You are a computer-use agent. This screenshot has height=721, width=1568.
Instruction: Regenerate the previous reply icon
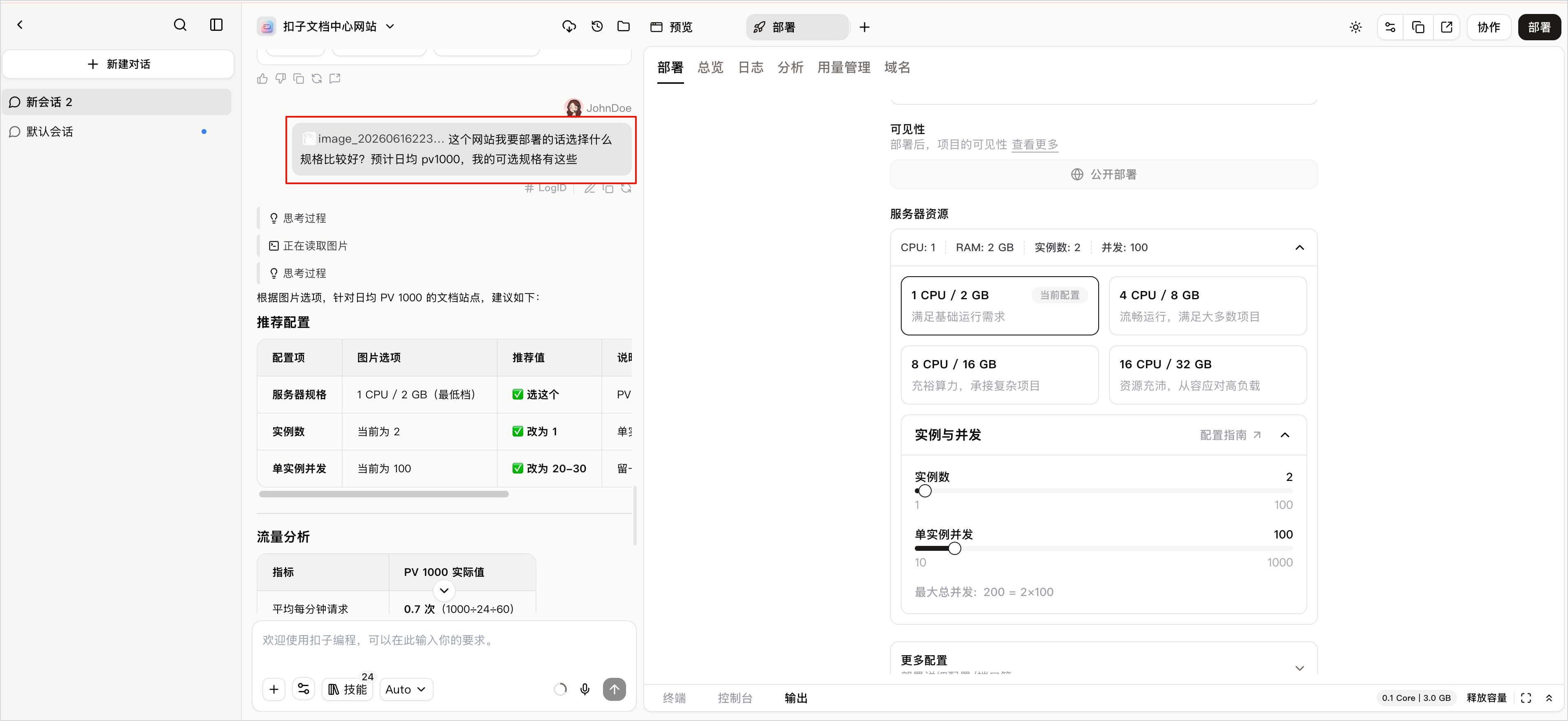coord(317,79)
